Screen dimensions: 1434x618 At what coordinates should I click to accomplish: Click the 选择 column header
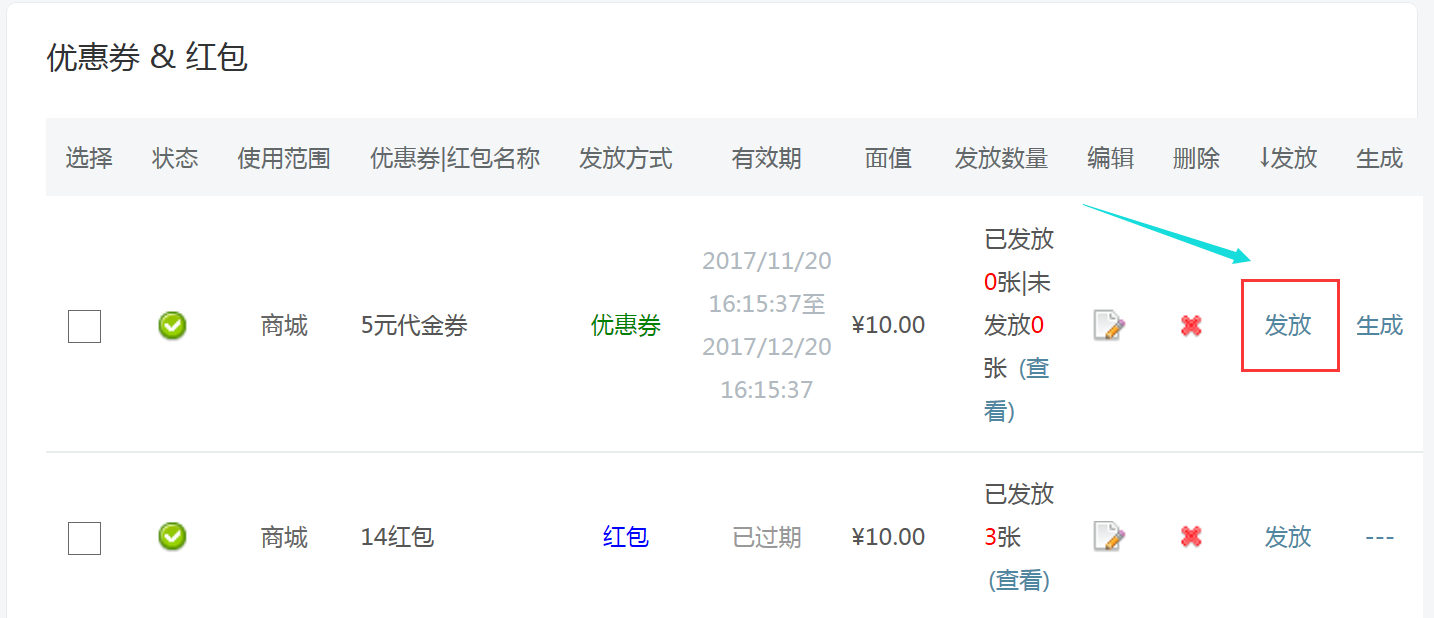point(89,158)
